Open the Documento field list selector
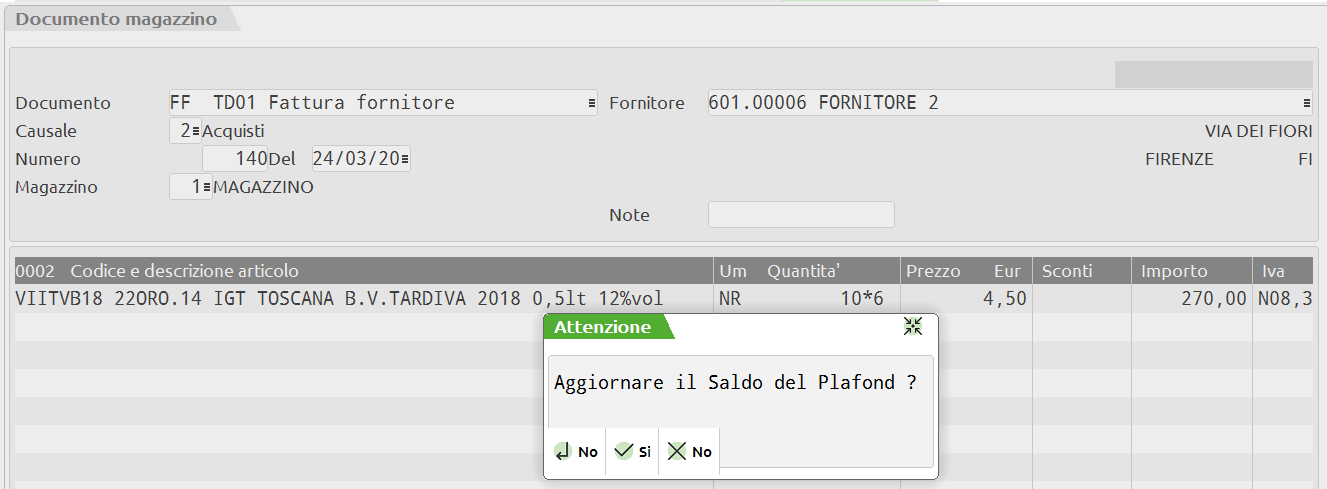Viewport: 1327px width, 489px height. (591, 103)
